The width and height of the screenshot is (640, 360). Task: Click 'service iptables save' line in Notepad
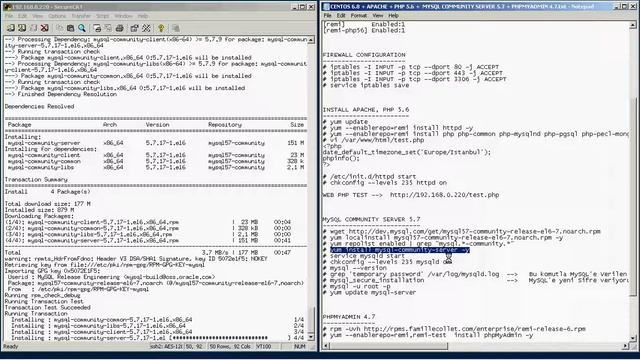pyautogui.click(x=369, y=85)
